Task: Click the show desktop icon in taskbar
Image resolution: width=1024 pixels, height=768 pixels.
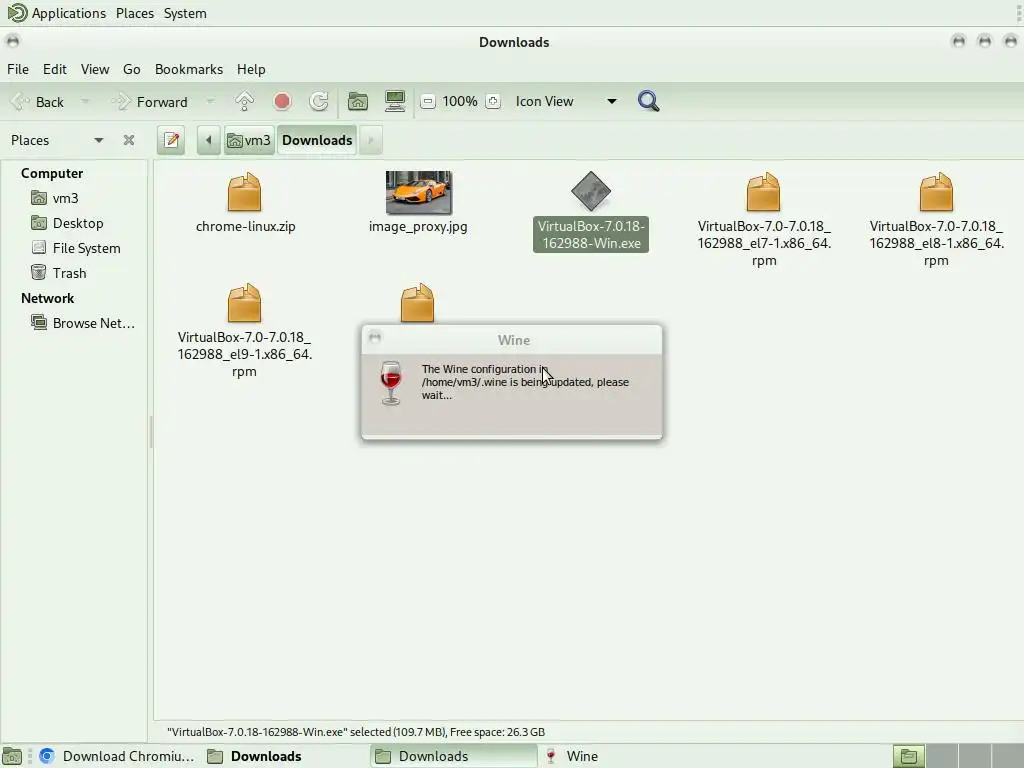Action: point(12,756)
